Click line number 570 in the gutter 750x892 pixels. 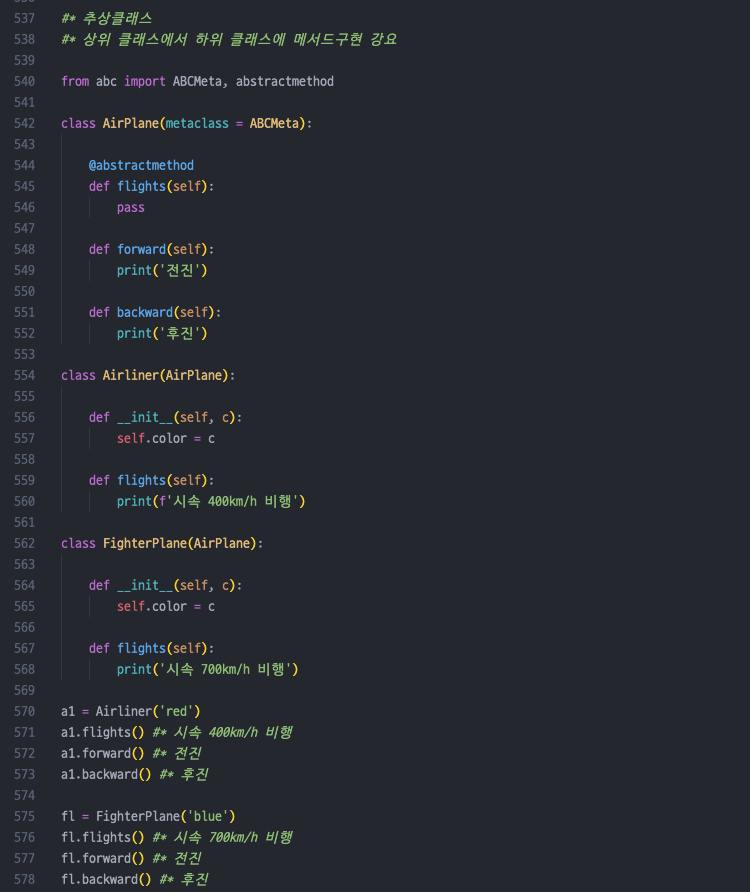24,712
